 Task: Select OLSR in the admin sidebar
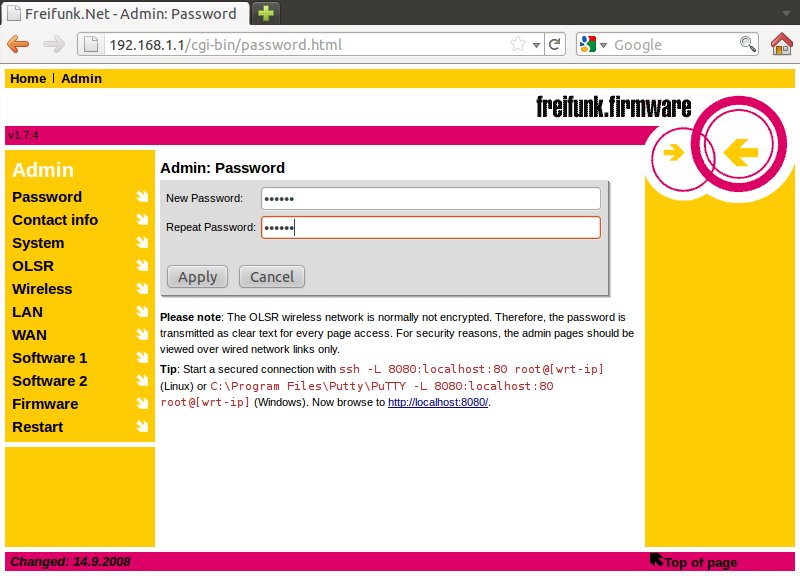click(33, 266)
